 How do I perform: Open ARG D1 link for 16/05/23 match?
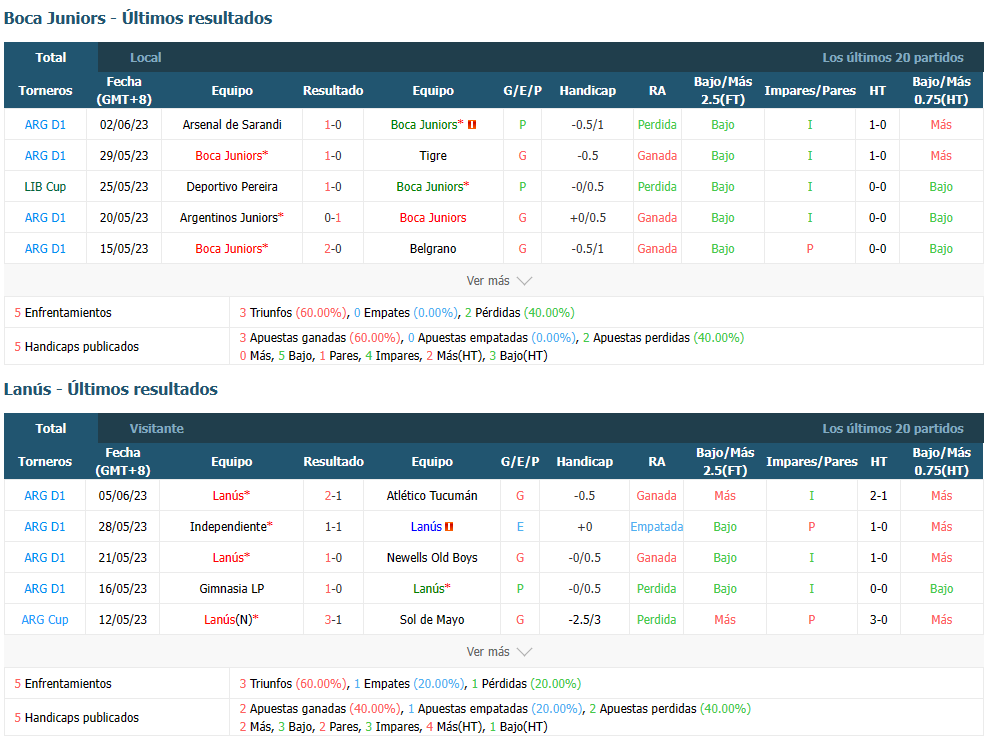click(44, 589)
